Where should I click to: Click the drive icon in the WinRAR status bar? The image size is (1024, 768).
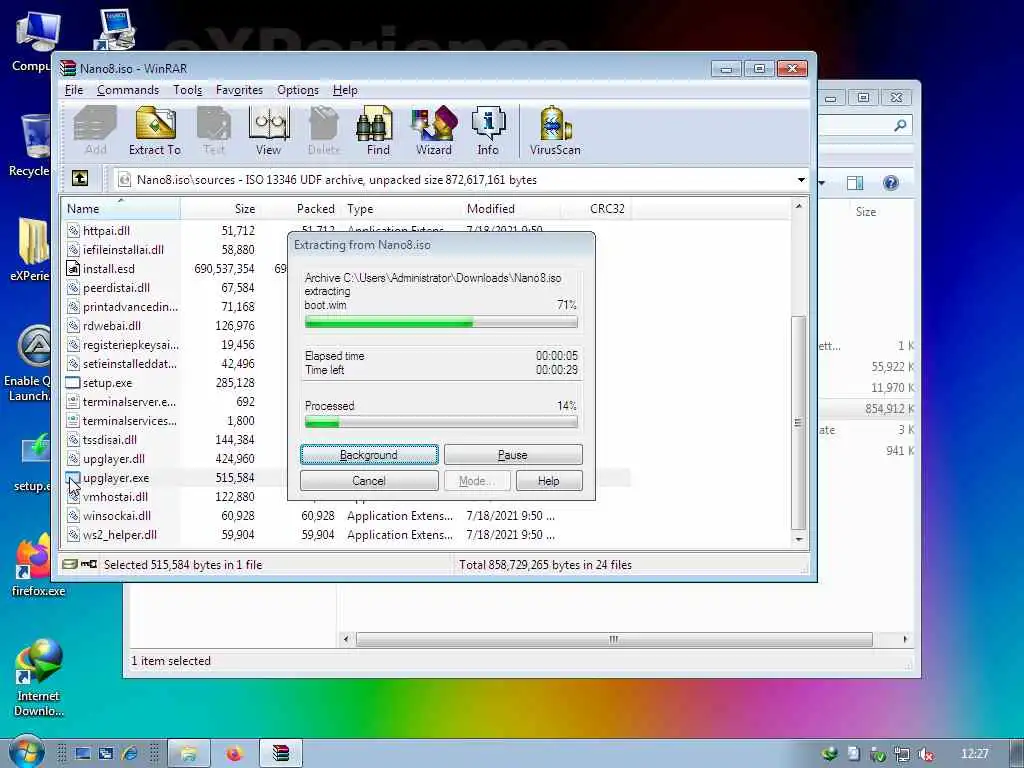[x=70, y=564]
